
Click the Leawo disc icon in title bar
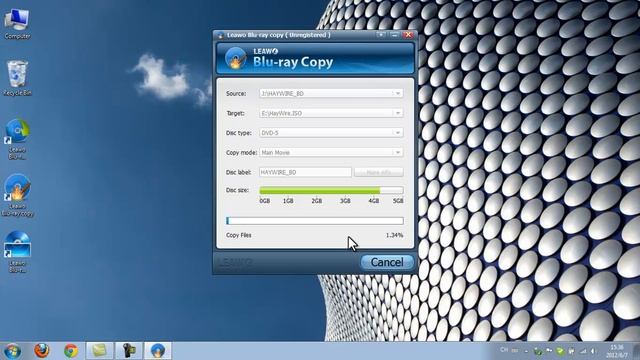pos(220,35)
